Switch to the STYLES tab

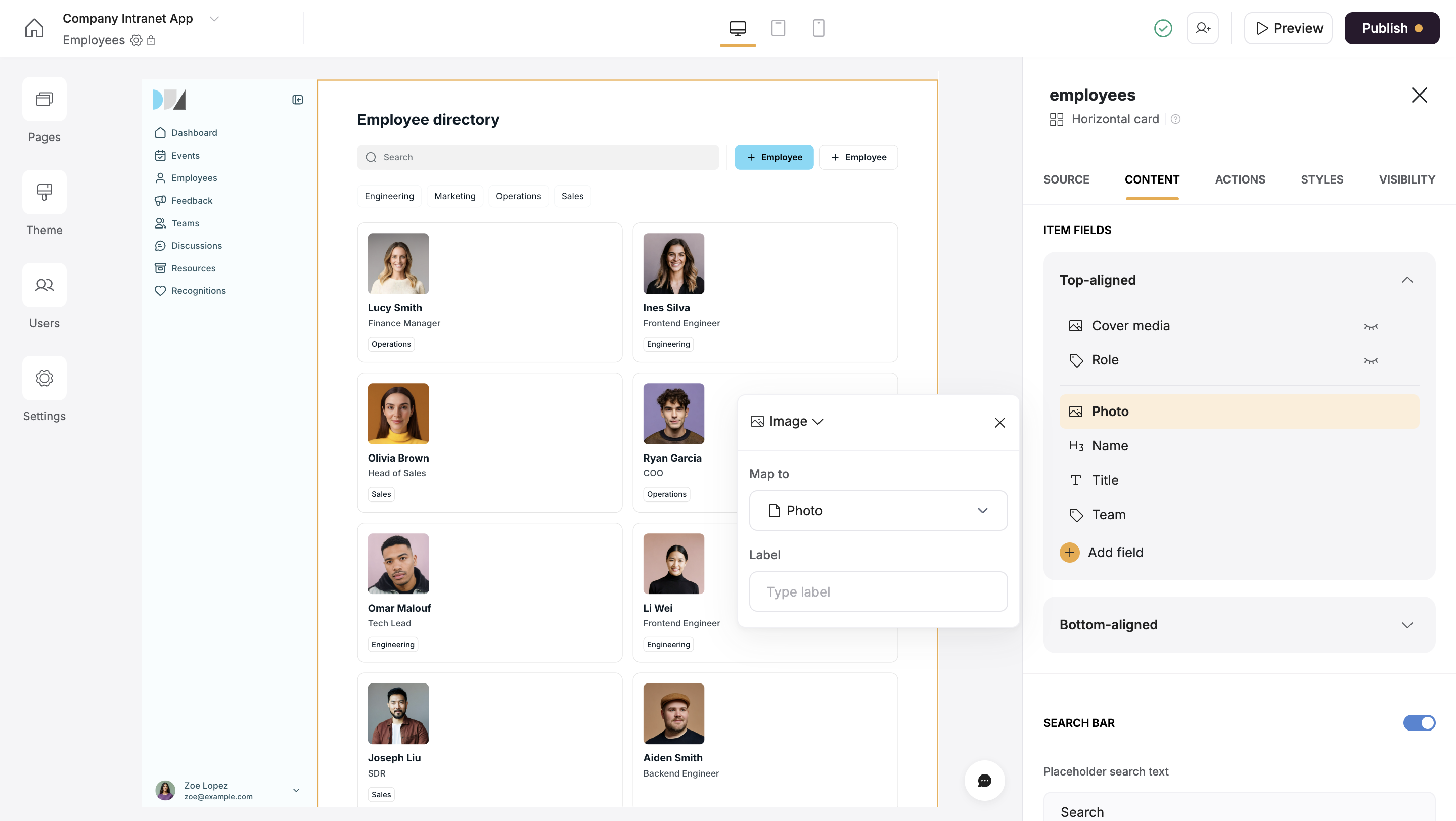pos(1322,179)
